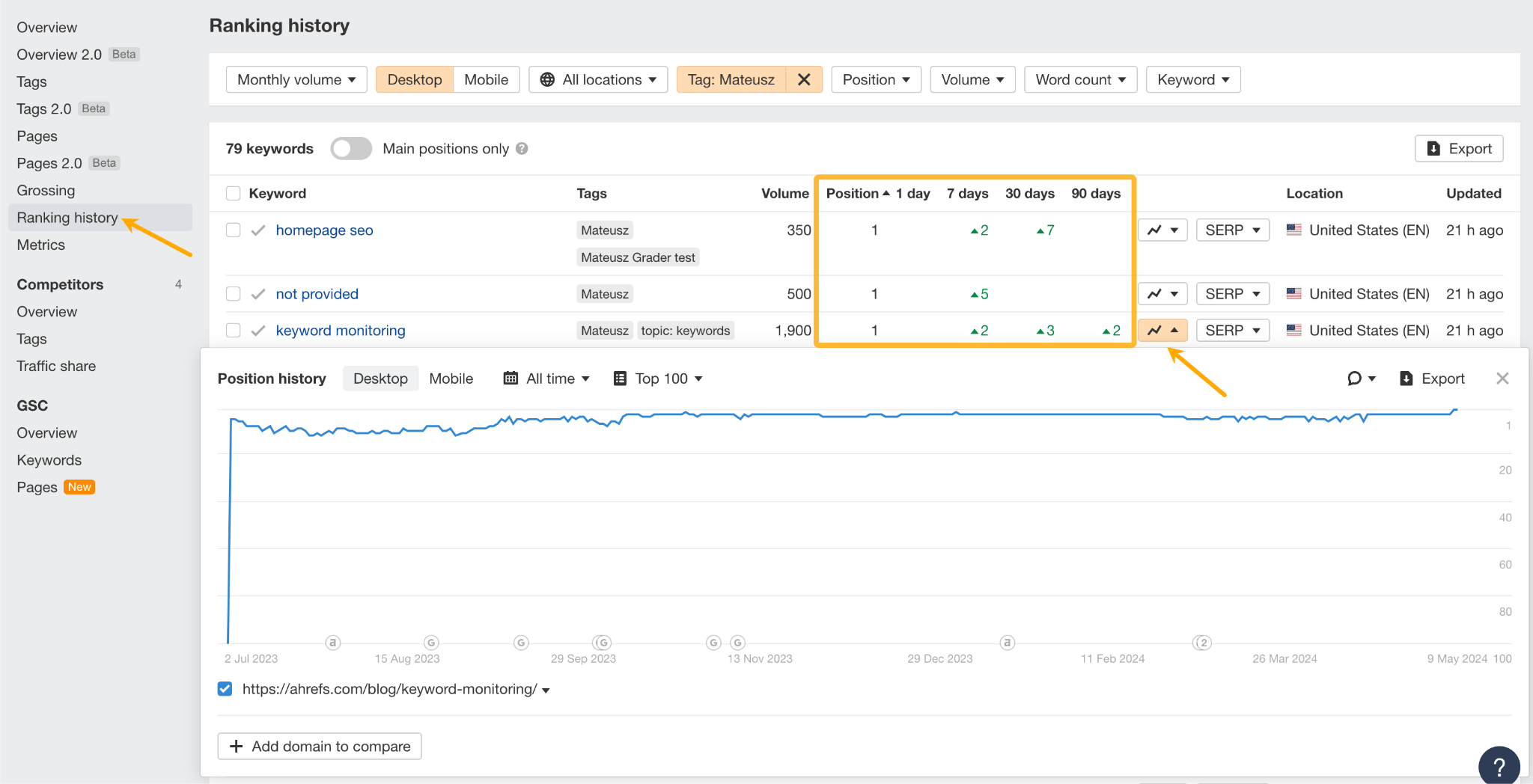Switch to the Mobile tab in Position history
Image resolution: width=1533 pixels, height=784 pixels.
[x=451, y=378]
